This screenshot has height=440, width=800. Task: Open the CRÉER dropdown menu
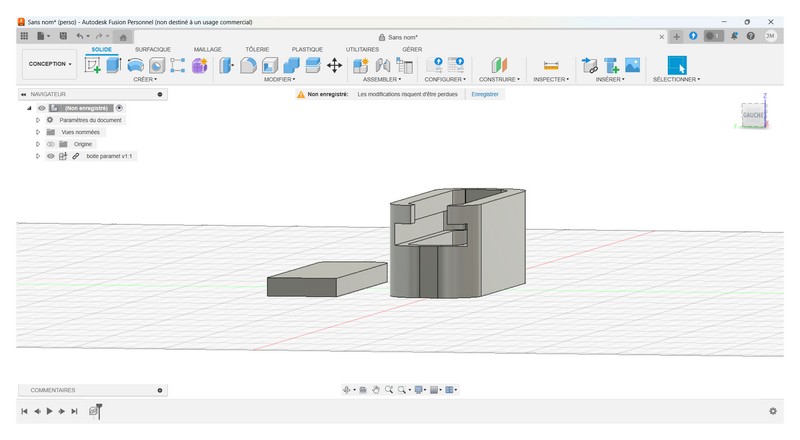pos(145,79)
